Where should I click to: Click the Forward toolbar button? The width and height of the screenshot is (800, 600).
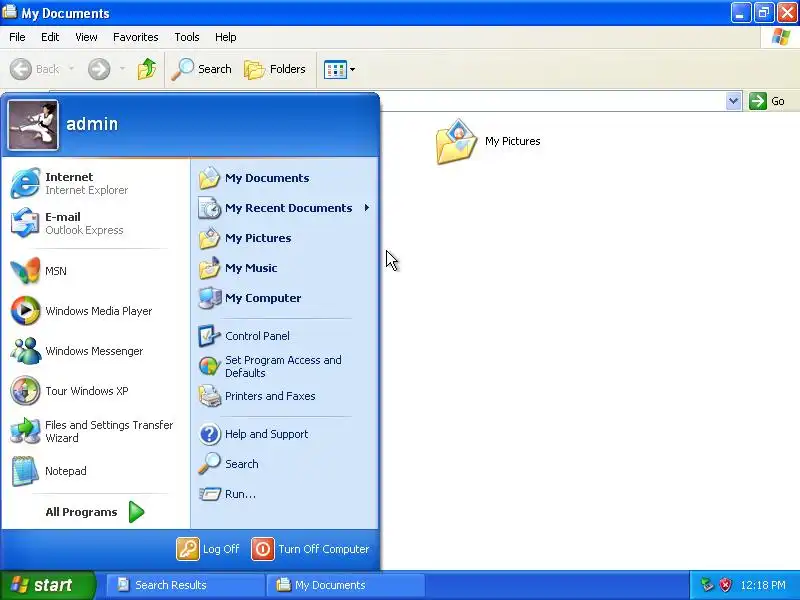coord(99,69)
